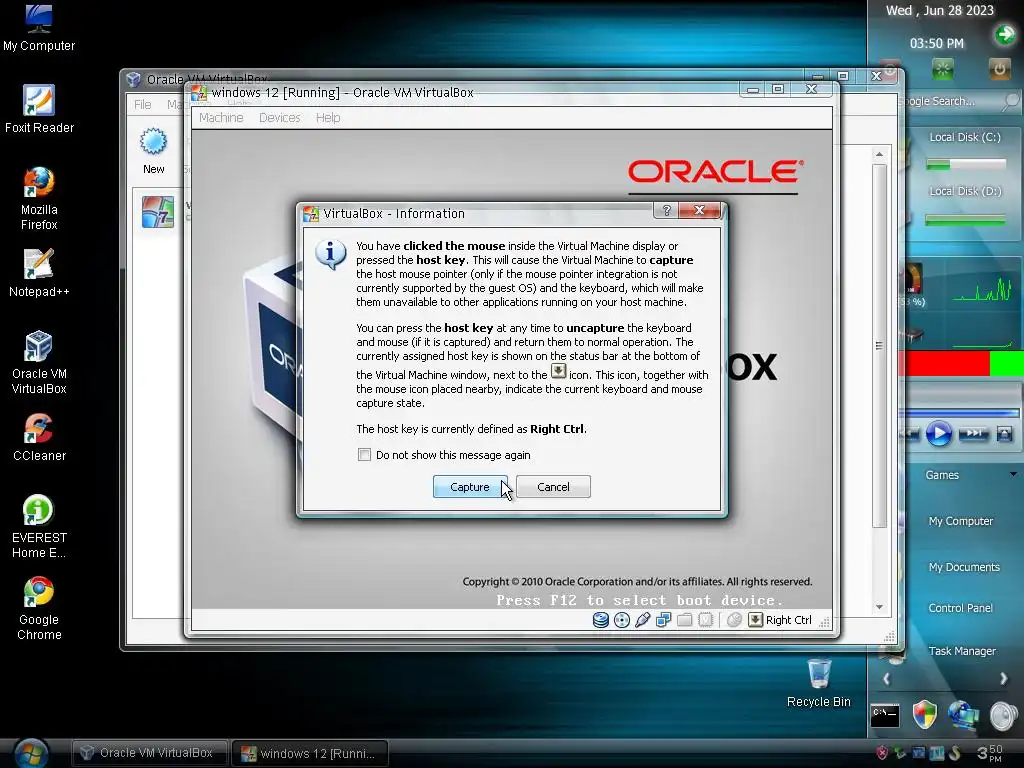
Task: Click the Capture button in the dialog
Action: click(x=470, y=487)
